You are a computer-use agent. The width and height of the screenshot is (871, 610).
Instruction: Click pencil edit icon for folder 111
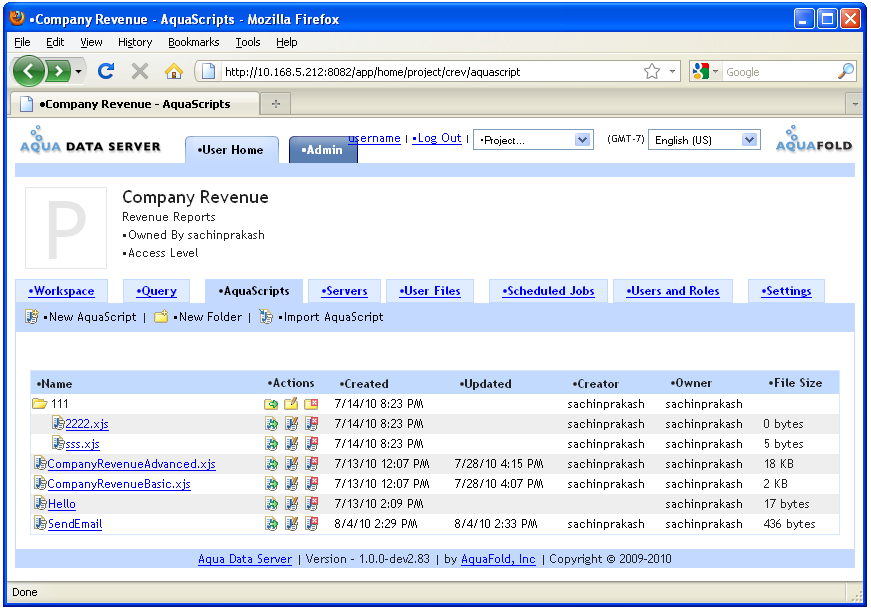coord(291,404)
